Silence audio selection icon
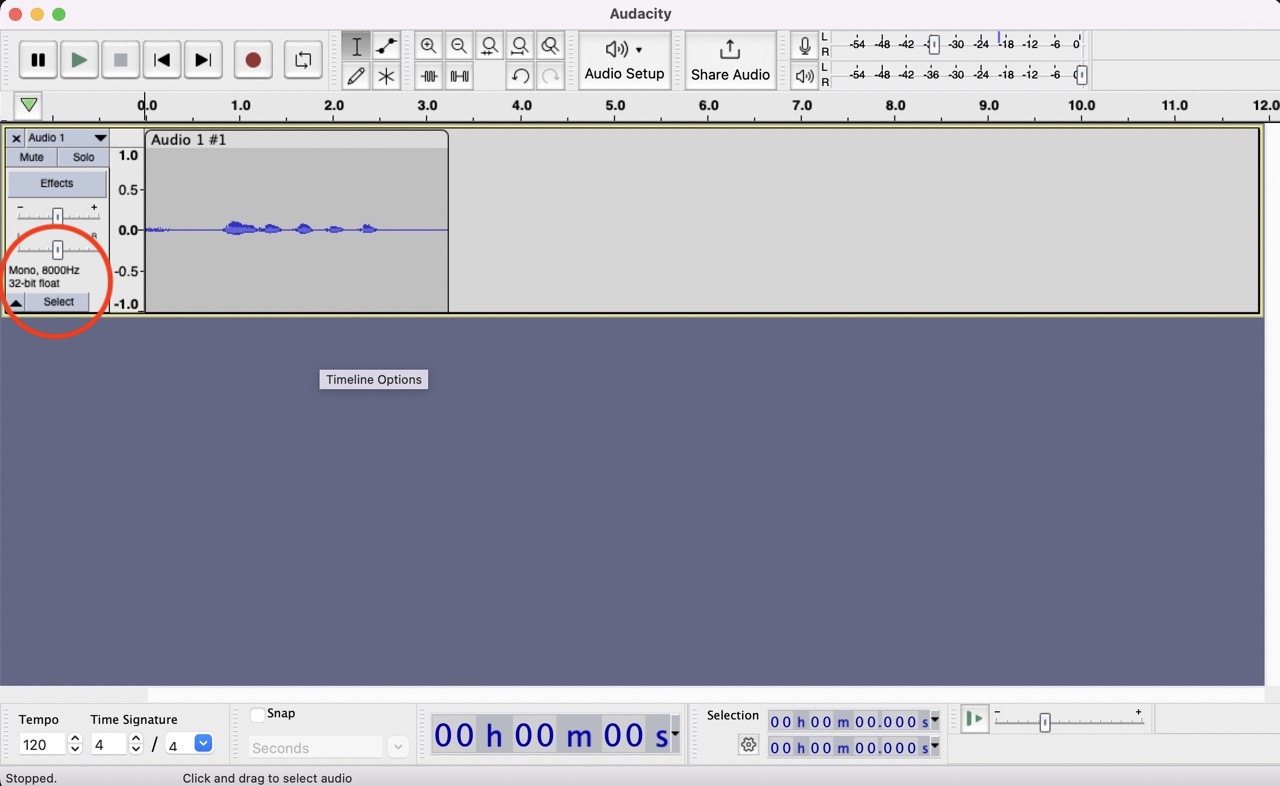Screen dimensions: 1280x786 (x=459, y=76)
